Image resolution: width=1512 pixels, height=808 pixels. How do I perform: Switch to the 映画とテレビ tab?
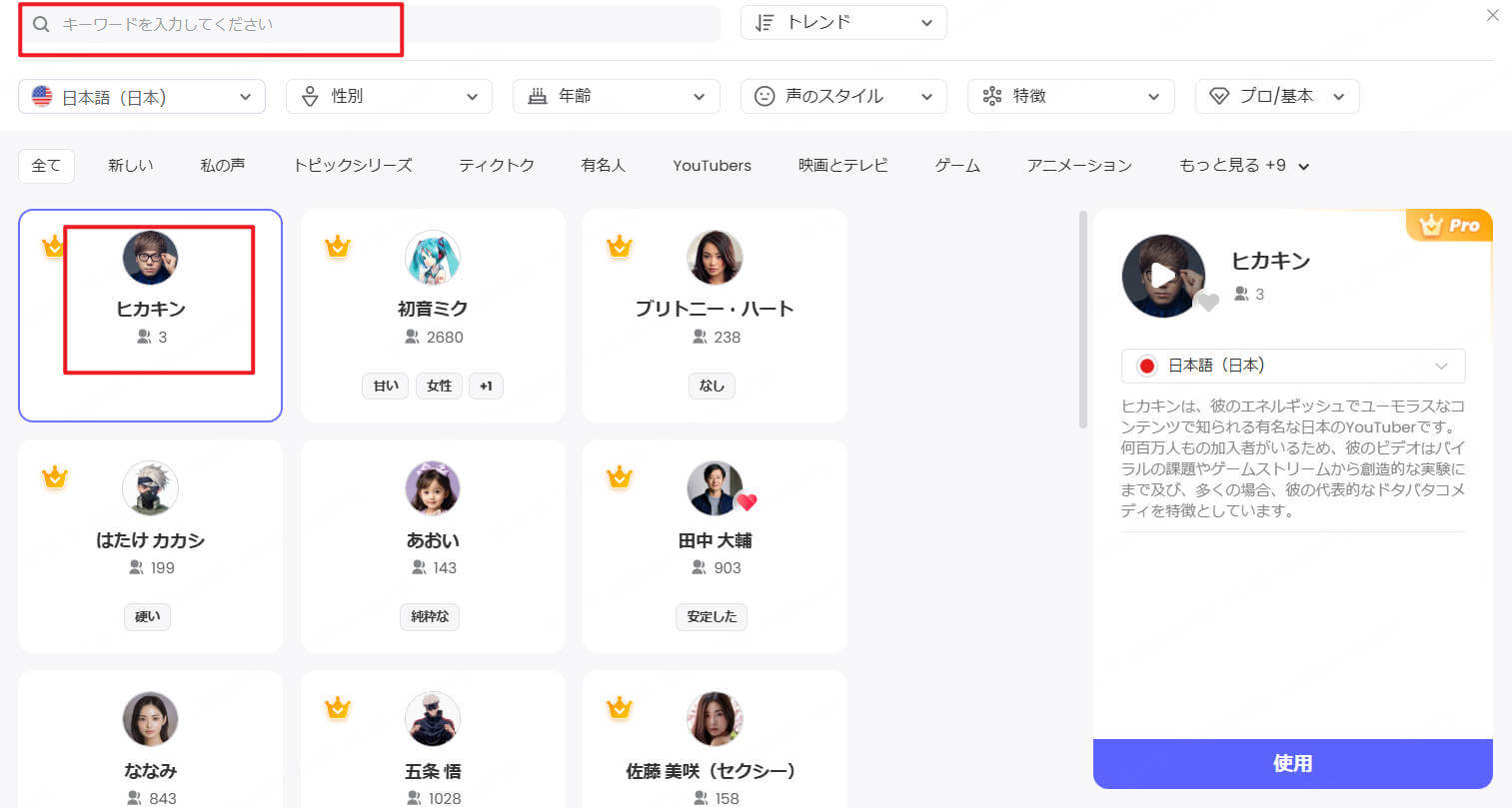(x=843, y=166)
